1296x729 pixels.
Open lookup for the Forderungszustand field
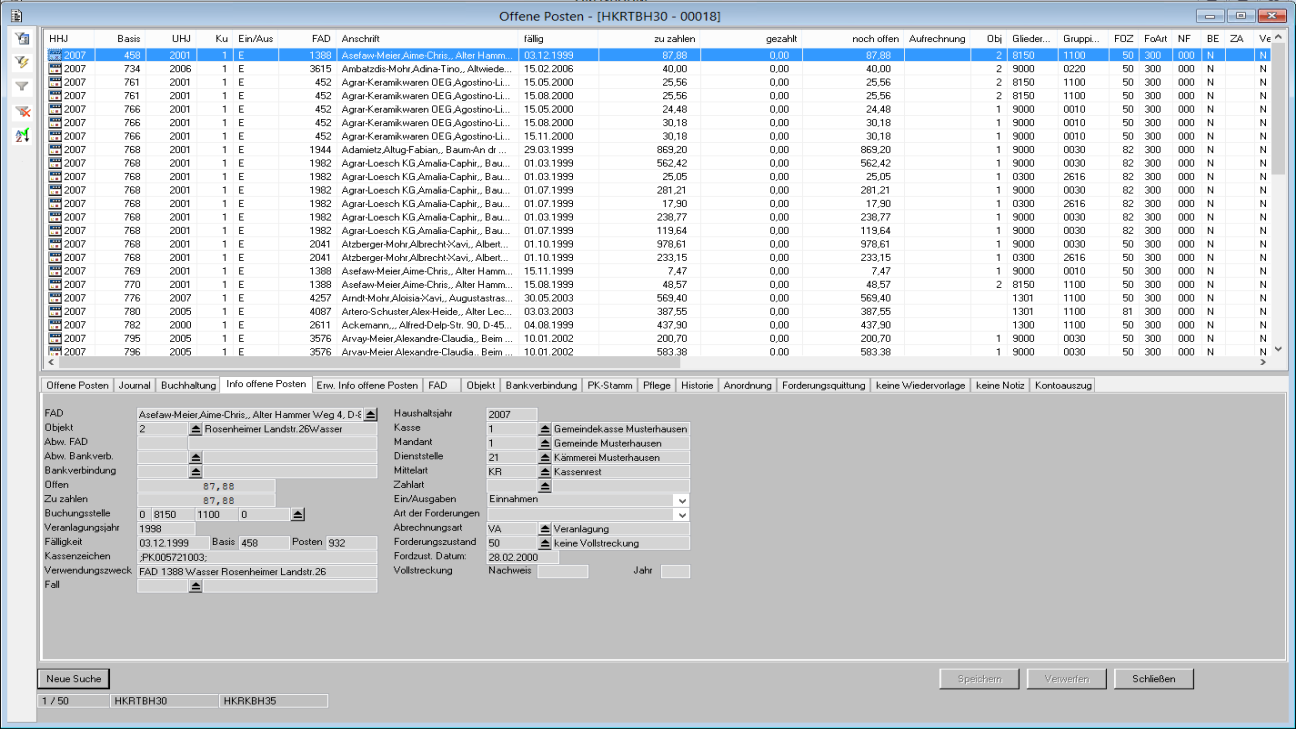545,543
